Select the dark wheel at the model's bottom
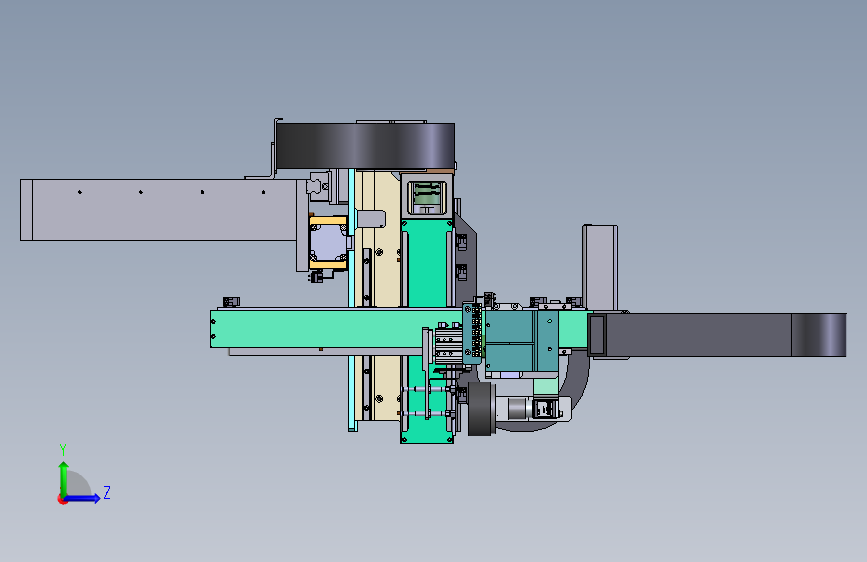 pos(482,409)
